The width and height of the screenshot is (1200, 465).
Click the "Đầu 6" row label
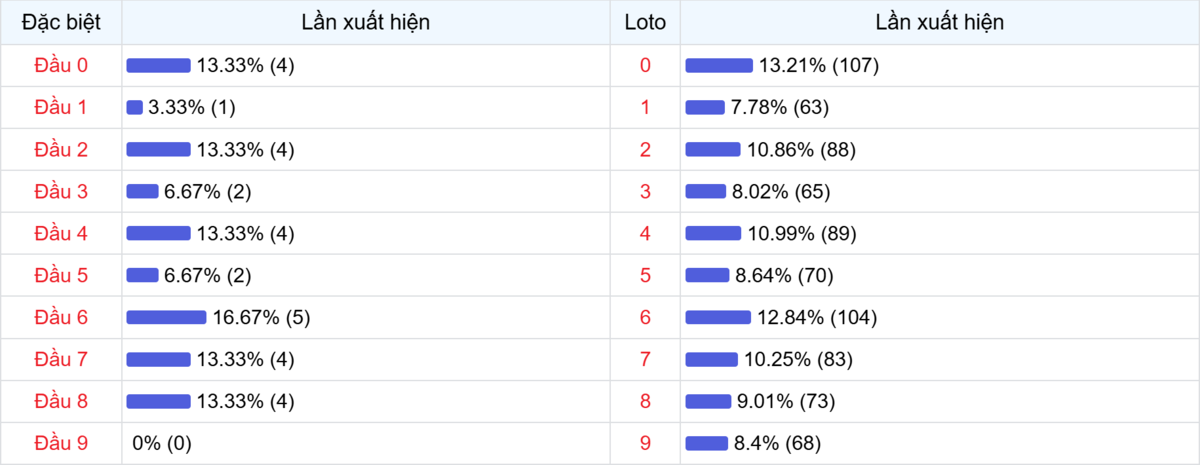[61, 317]
